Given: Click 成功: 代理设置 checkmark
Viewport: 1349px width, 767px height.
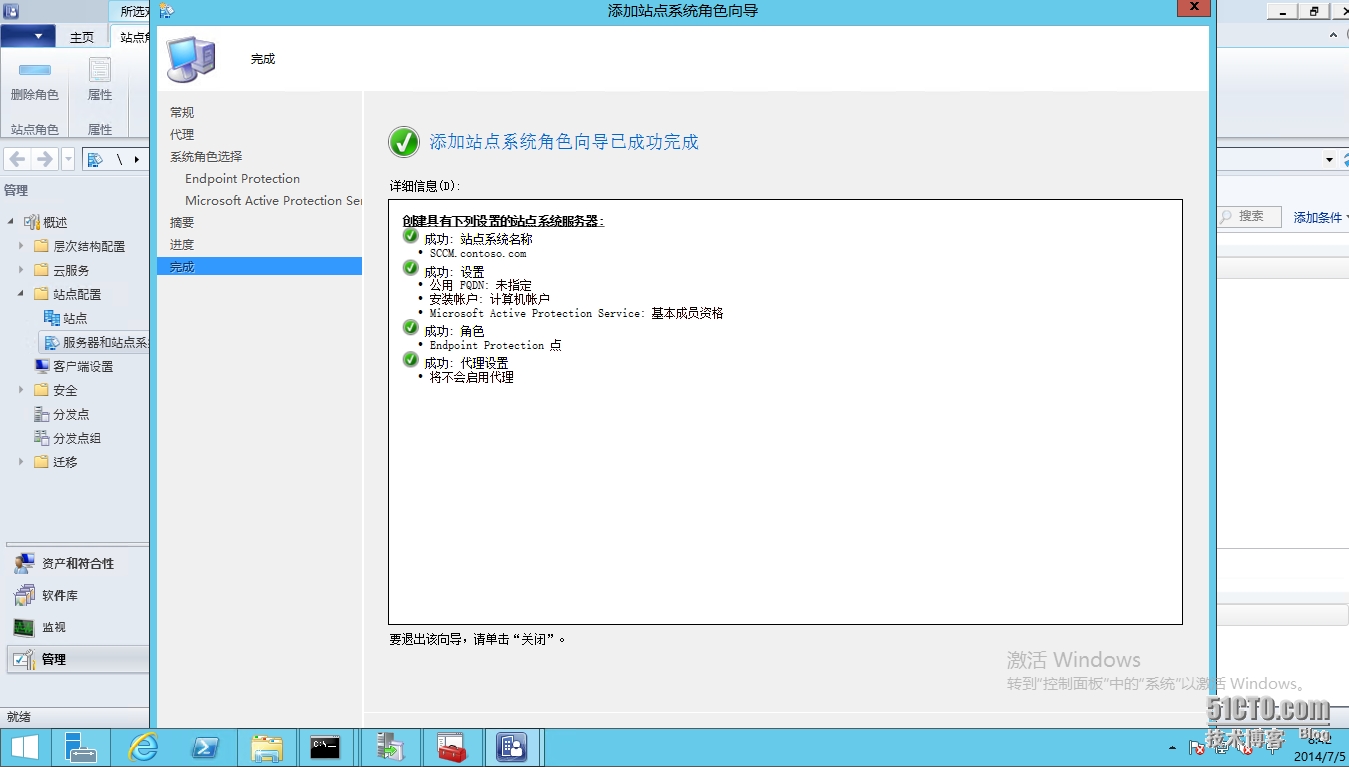Looking at the screenshot, I should click(410, 359).
